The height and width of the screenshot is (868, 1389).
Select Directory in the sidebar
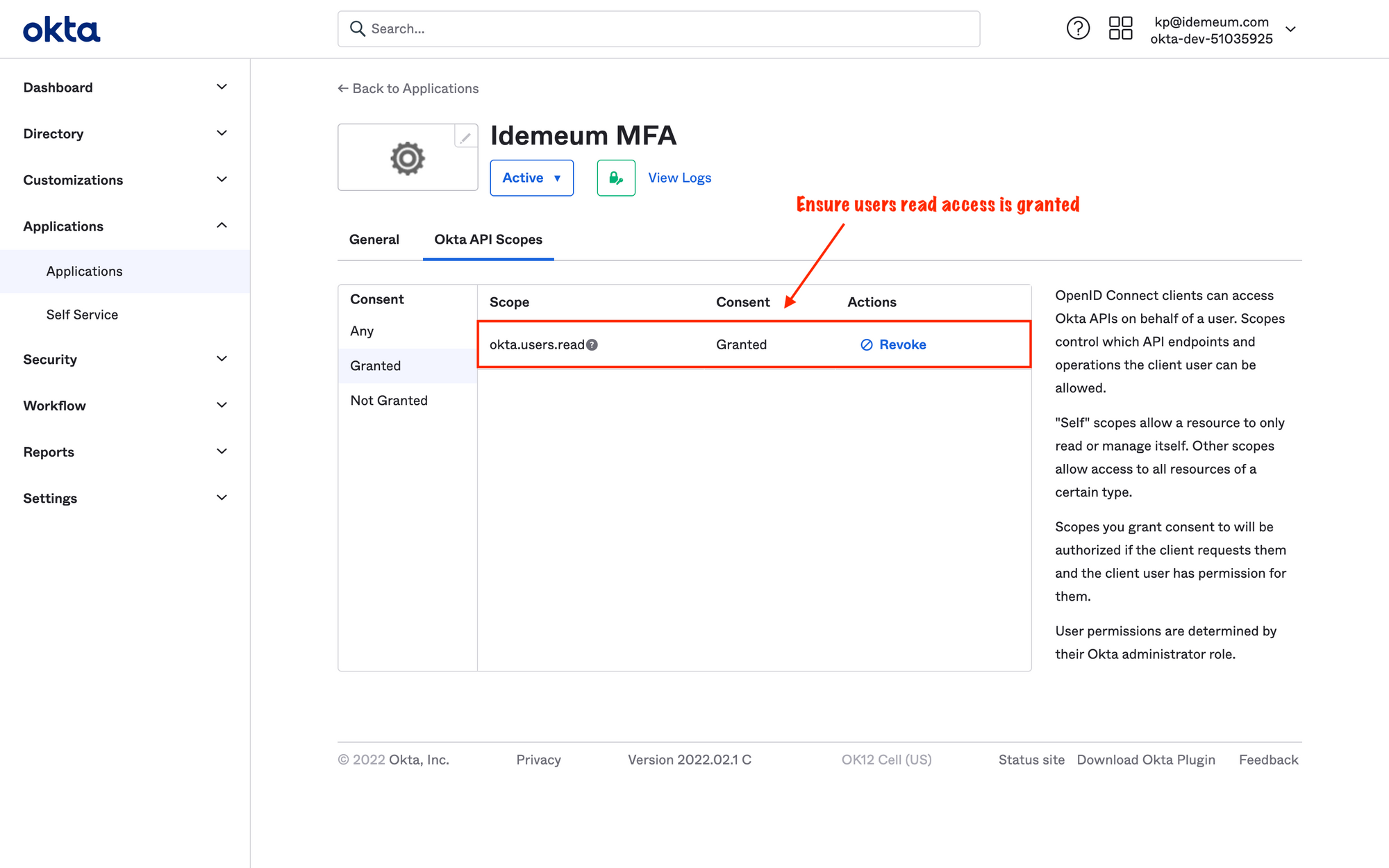pyautogui.click(x=53, y=133)
